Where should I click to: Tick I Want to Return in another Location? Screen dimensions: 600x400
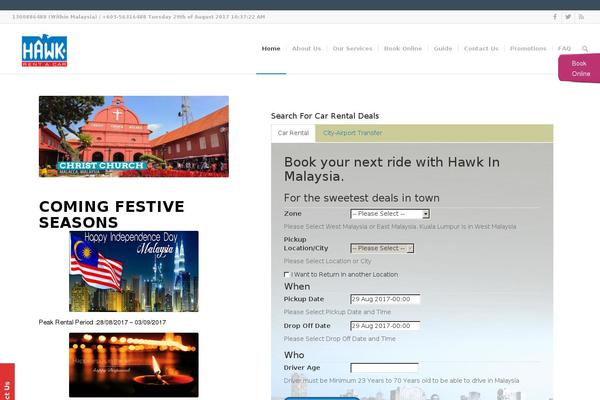(x=286, y=274)
